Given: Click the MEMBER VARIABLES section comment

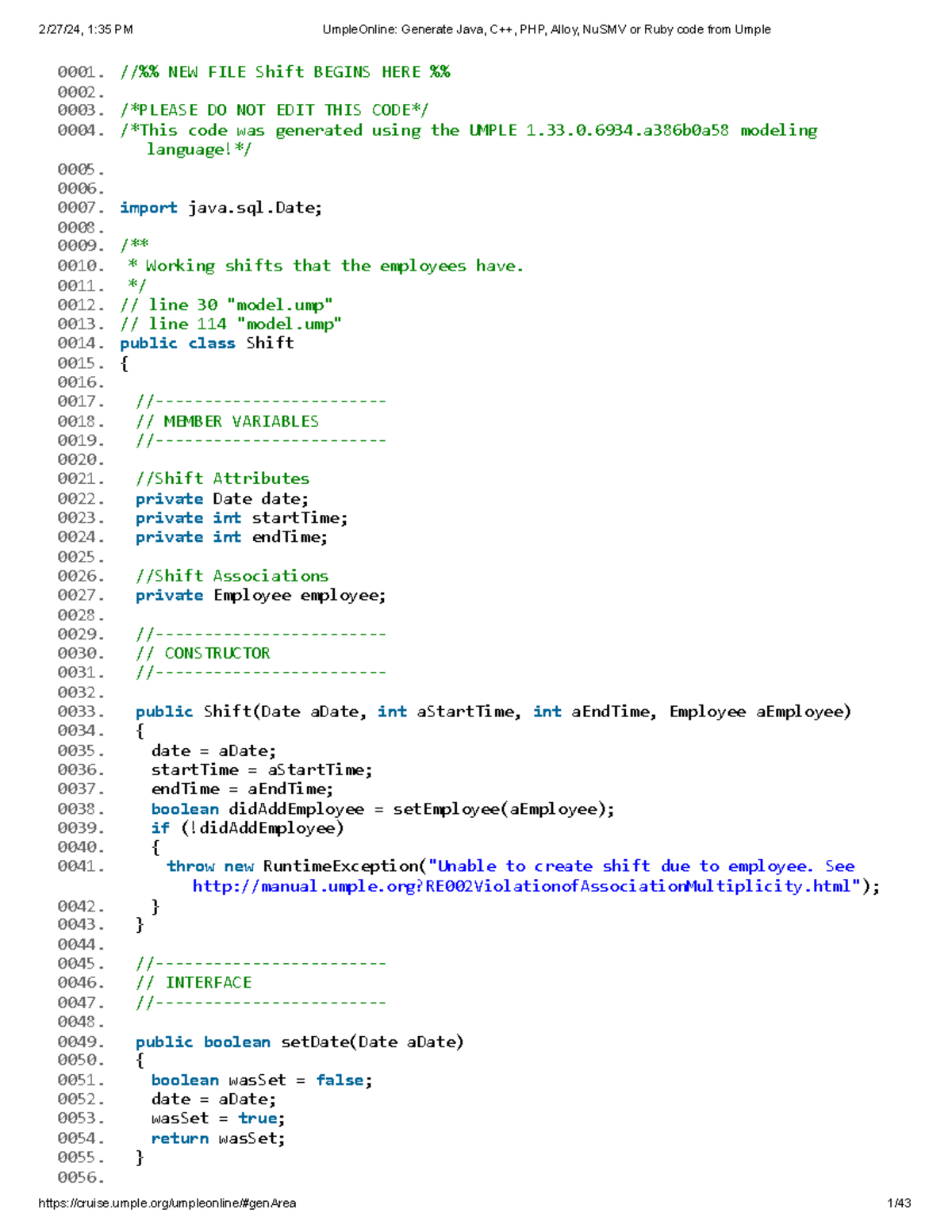Looking at the screenshot, I should point(228,420).
